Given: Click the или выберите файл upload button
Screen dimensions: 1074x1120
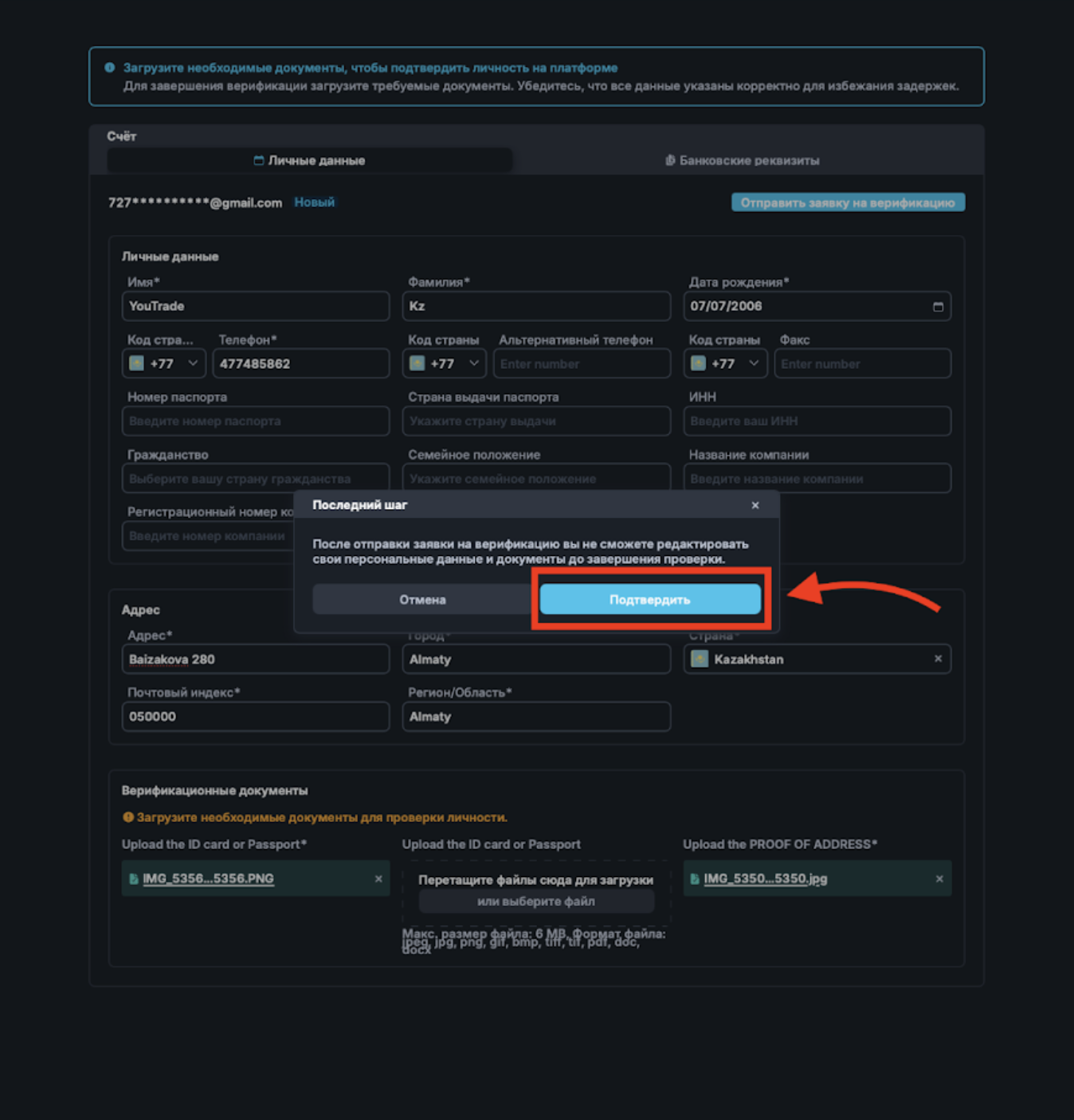Looking at the screenshot, I should (535, 901).
